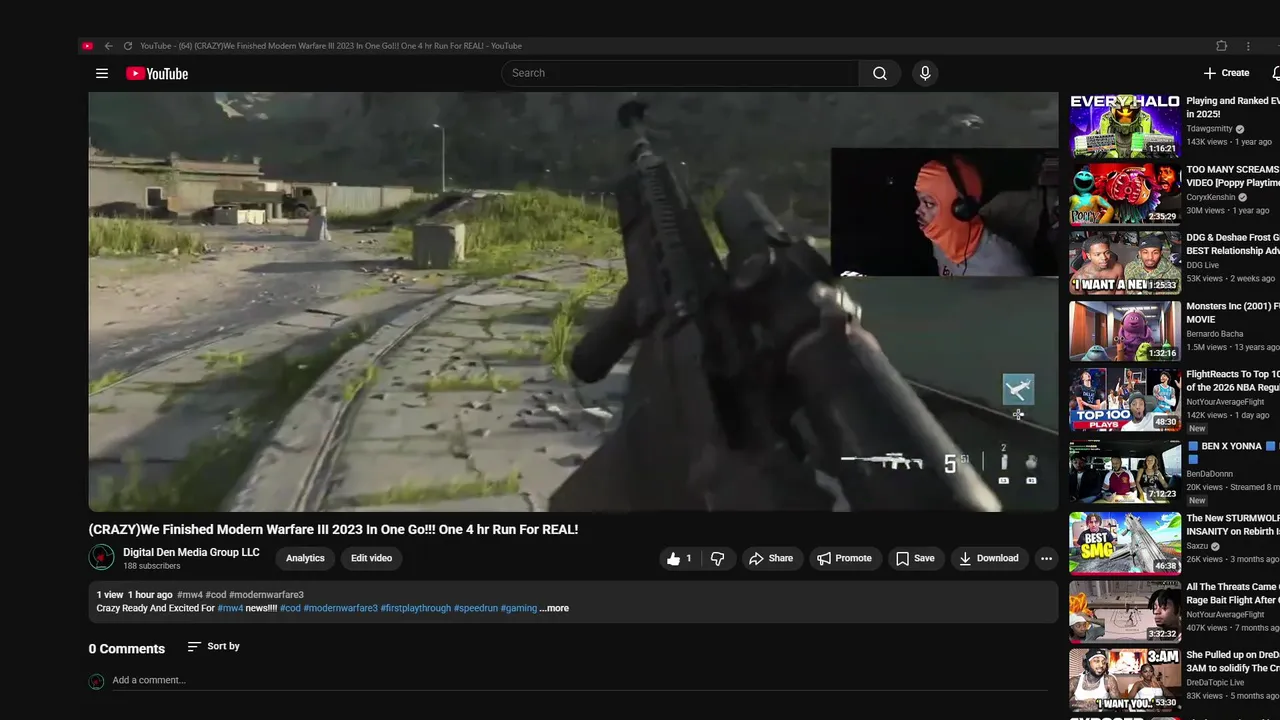Open BEN X YONNA stream thumbnail
The image size is (1280, 720).
[x=1125, y=470]
